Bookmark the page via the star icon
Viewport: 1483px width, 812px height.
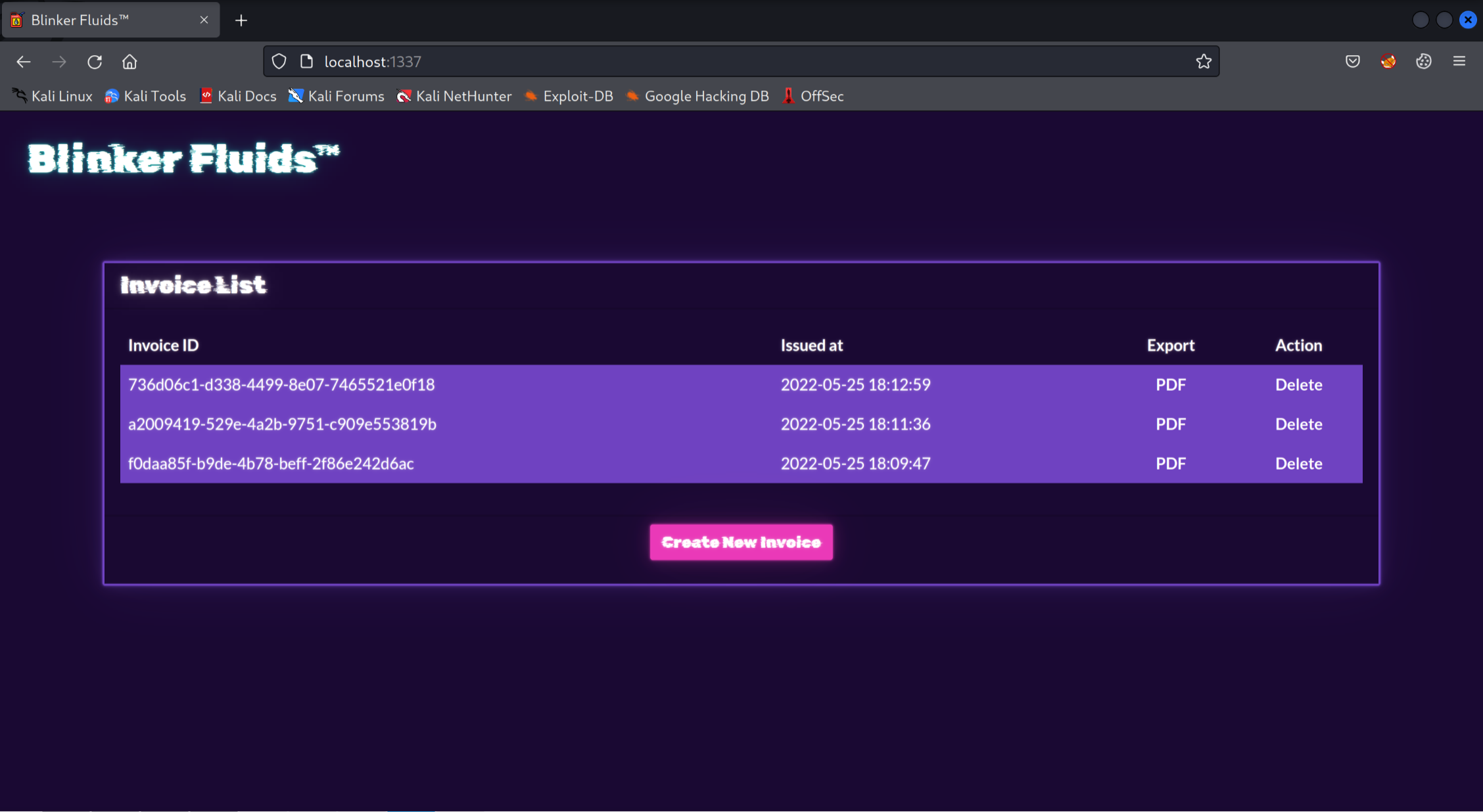click(x=1204, y=61)
